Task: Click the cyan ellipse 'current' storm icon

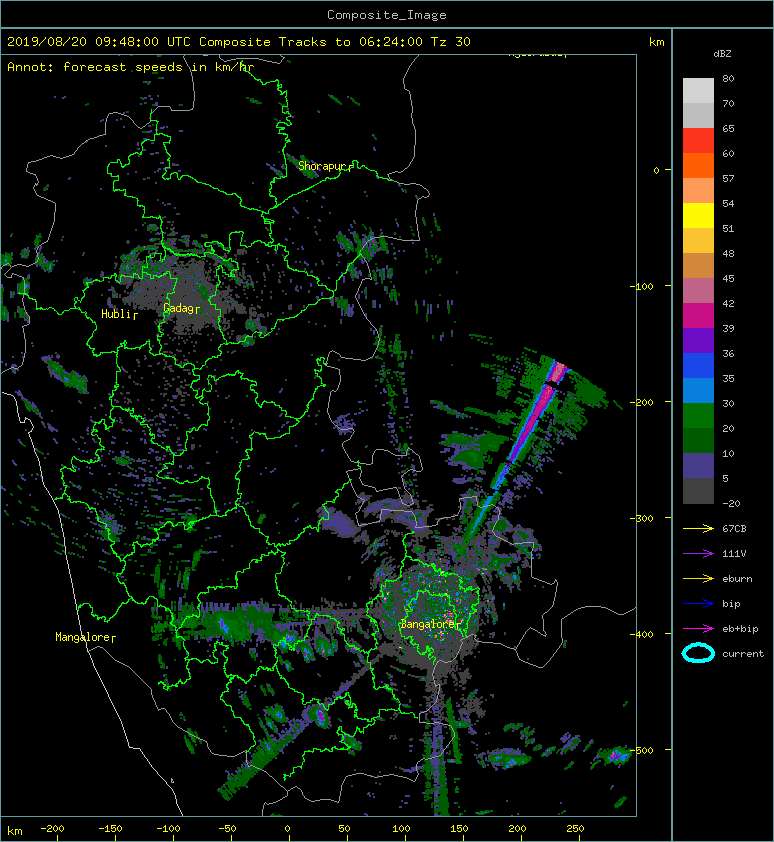Action: [698, 653]
